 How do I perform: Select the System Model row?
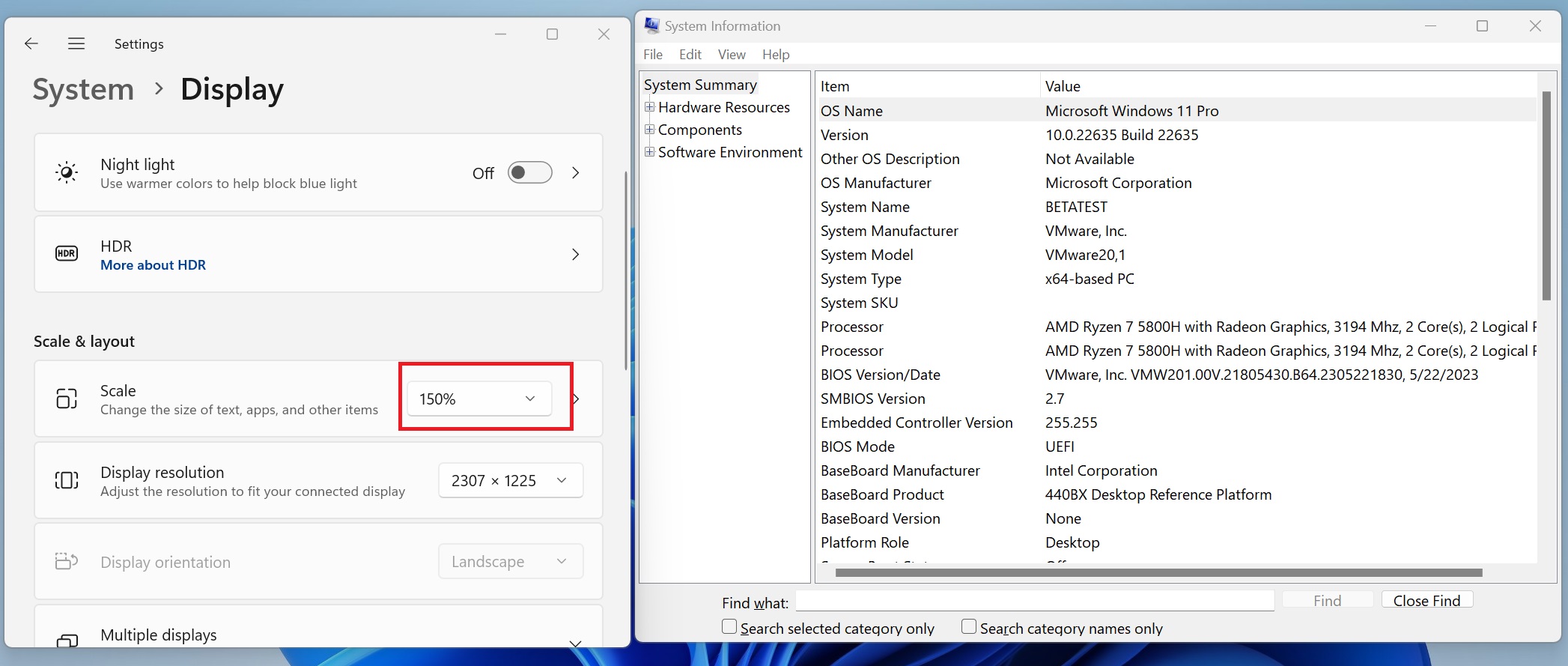pyautogui.click(x=1177, y=255)
